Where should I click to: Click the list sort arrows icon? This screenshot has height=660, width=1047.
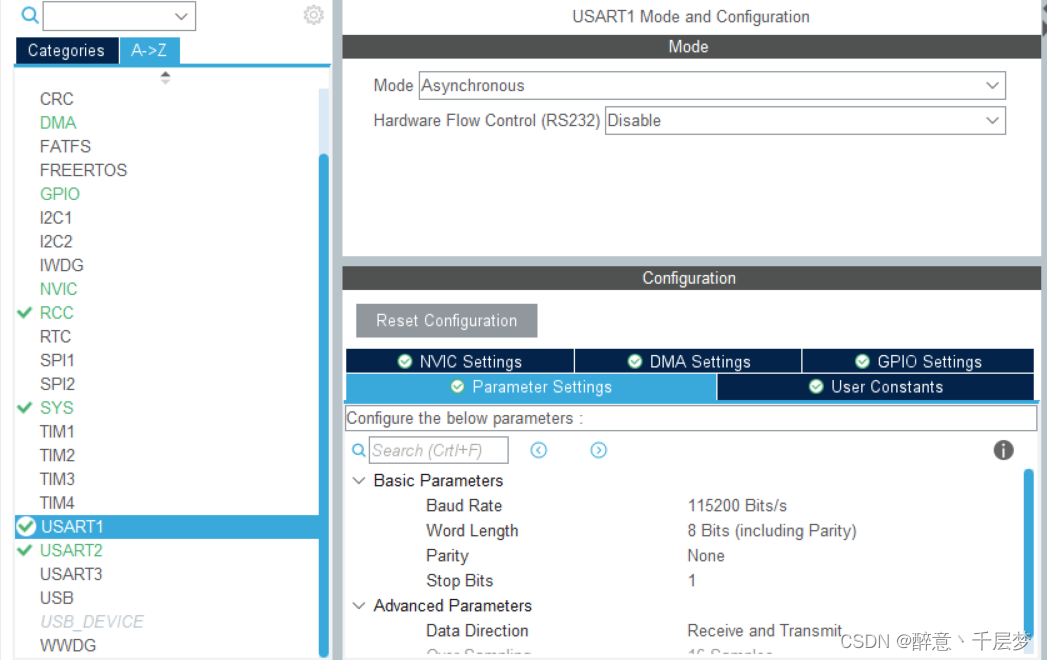[x=165, y=77]
